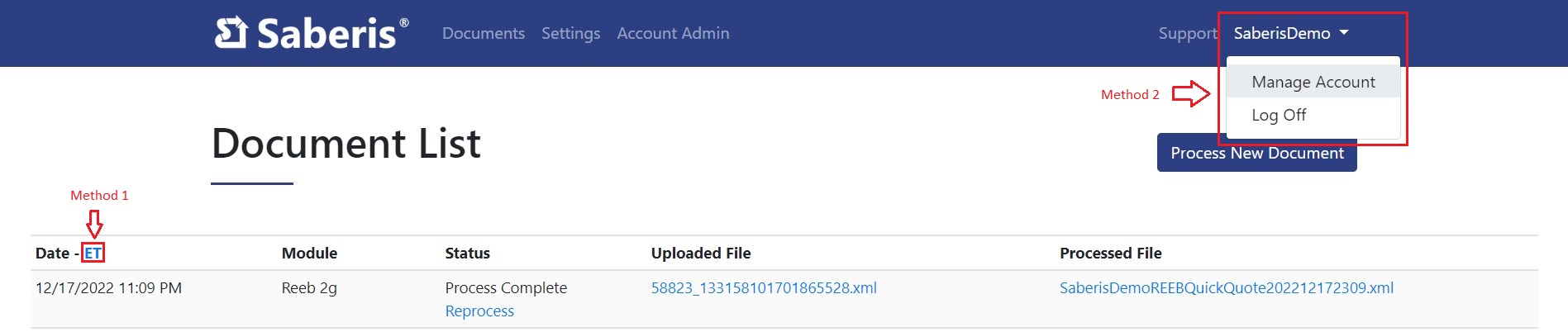The width and height of the screenshot is (1568, 332).
Task: Click the Module column header
Action: (x=309, y=253)
